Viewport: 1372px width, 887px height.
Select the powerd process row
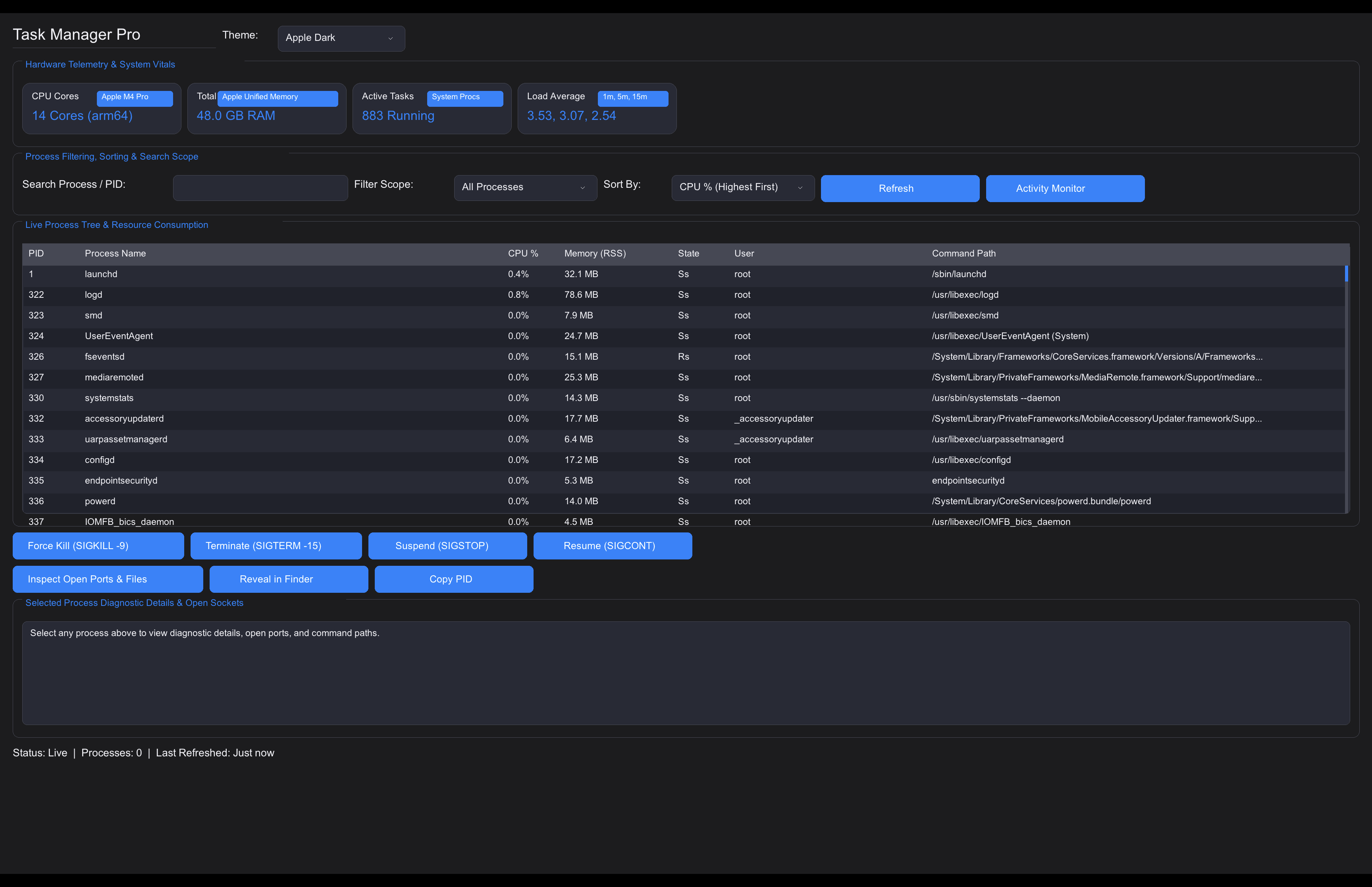(683, 502)
